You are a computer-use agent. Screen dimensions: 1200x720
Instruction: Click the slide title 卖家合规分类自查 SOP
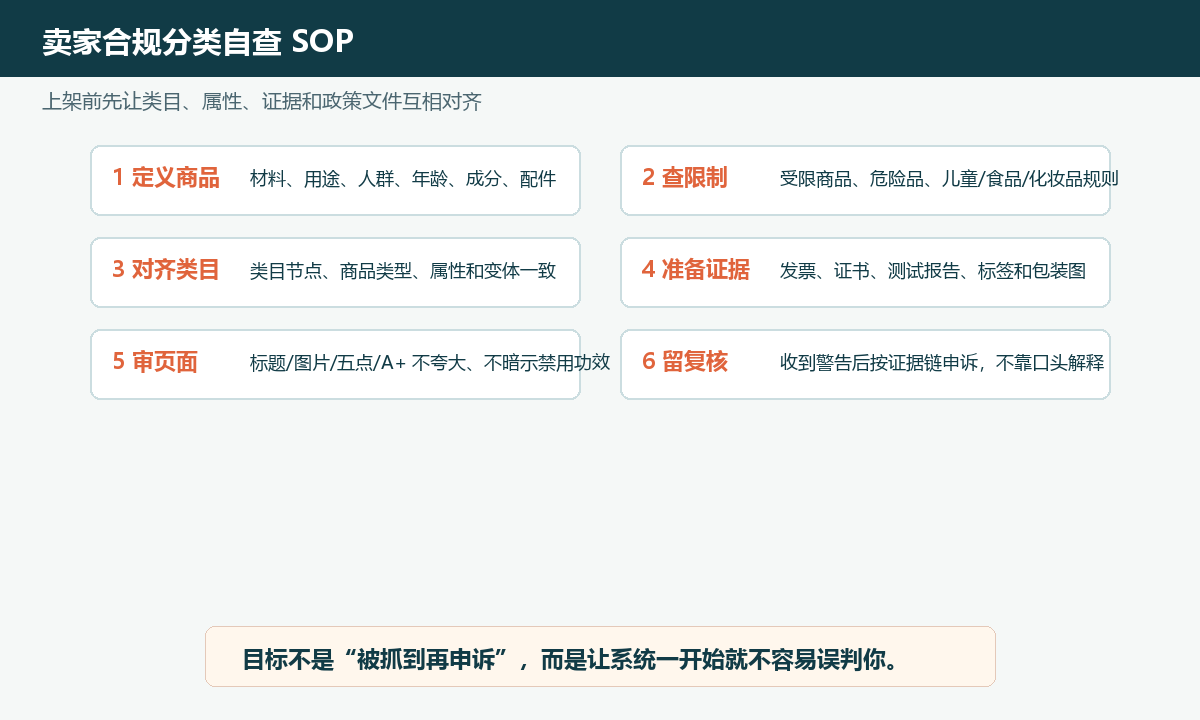198,42
